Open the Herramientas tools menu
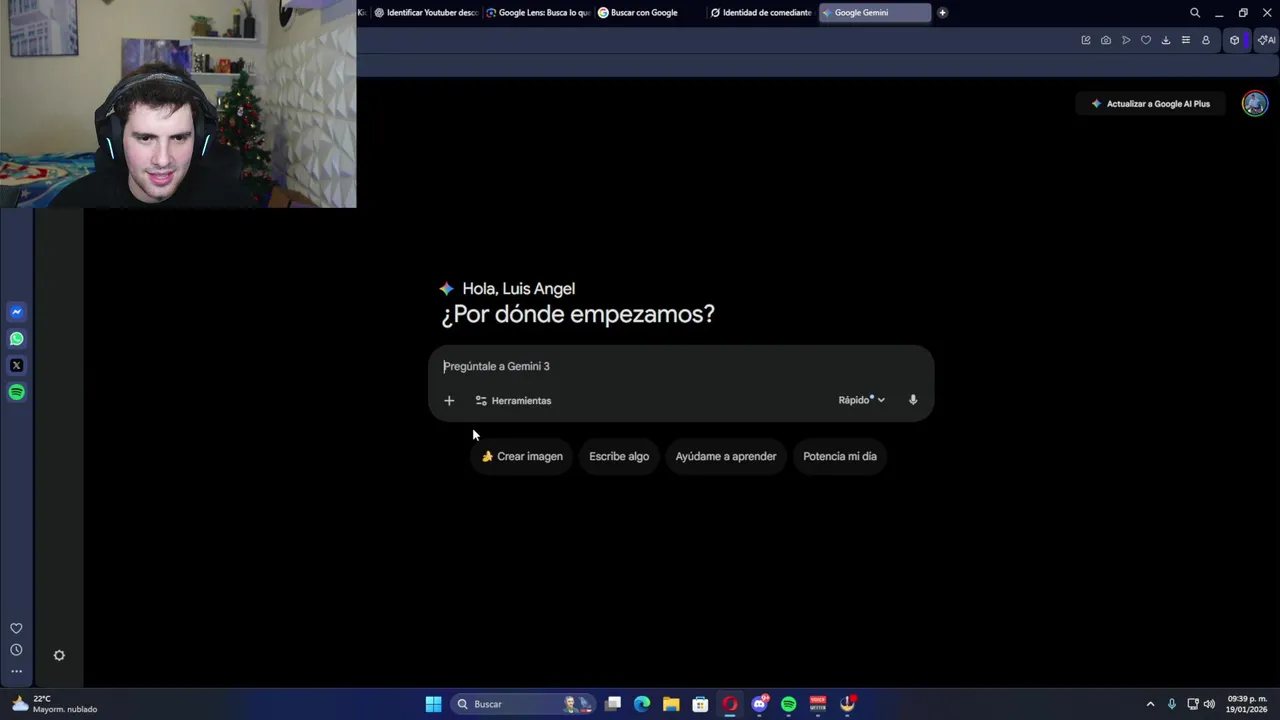Image resolution: width=1280 pixels, height=720 pixels. point(513,400)
